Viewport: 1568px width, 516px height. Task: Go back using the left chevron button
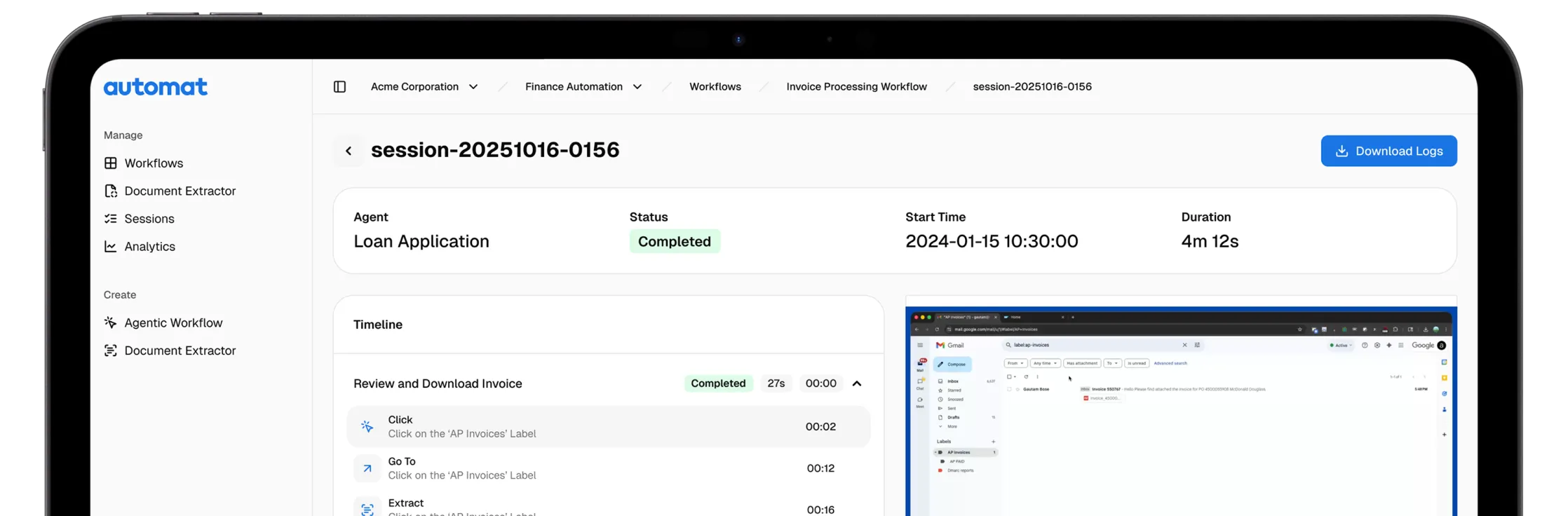349,151
